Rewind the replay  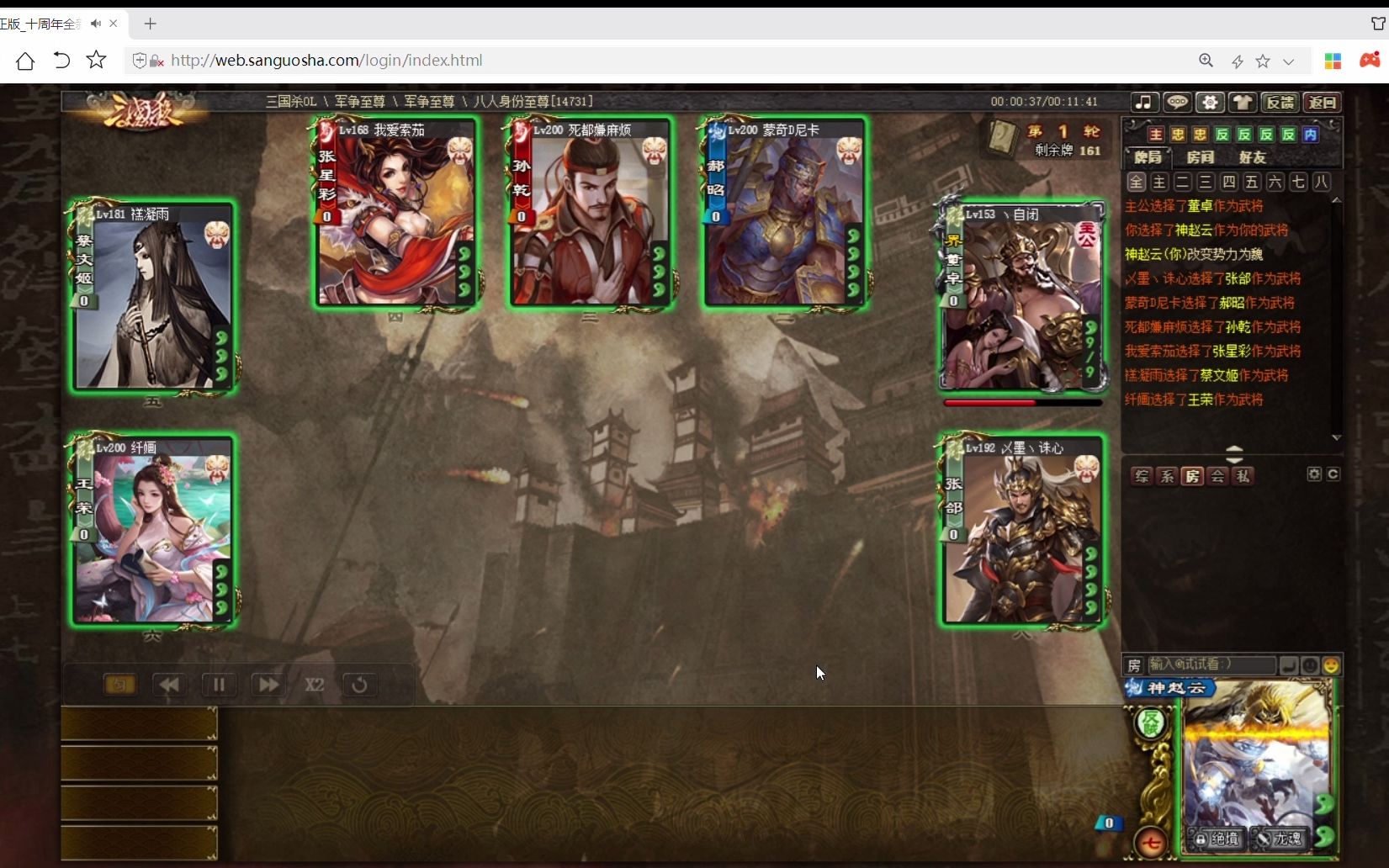tap(169, 685)
